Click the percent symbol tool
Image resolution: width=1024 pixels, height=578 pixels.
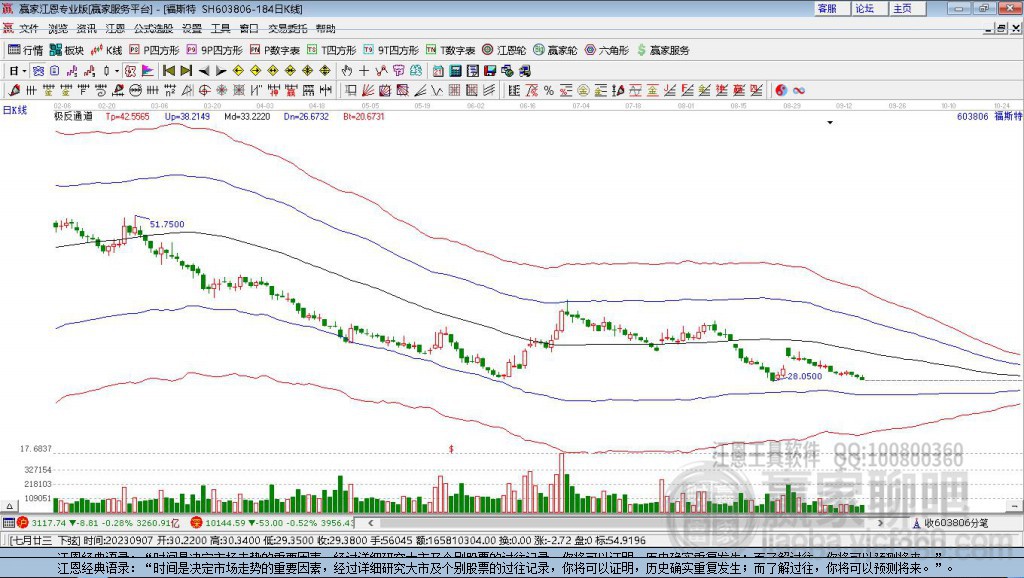(x=549, y=91)
